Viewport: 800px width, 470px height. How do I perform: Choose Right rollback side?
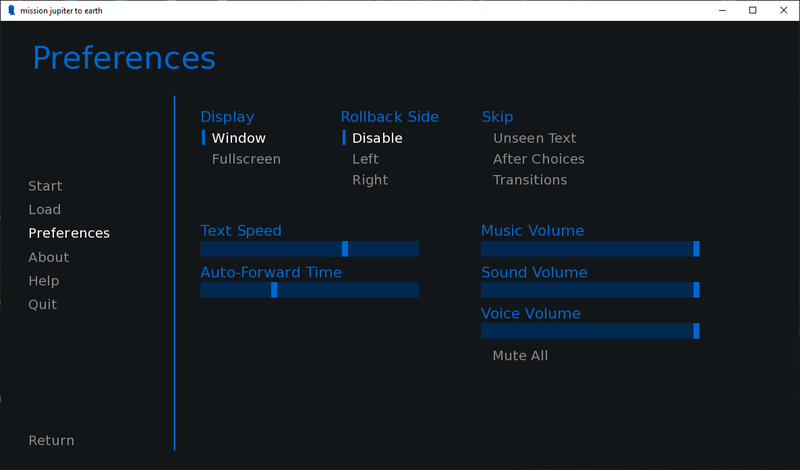pyautogui.click(x=370, y=180)
